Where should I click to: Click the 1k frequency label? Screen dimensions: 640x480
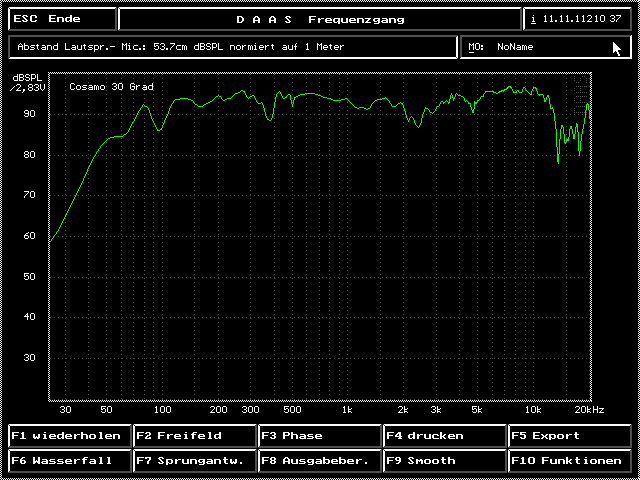[347, 410]
